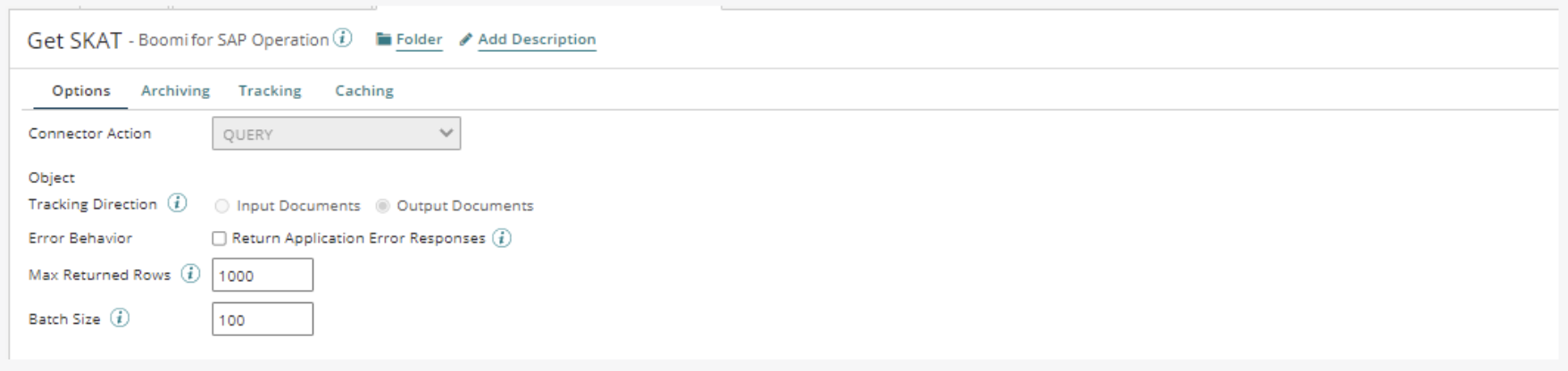Click the Max Returned Rows input field
This screenshot has width=1568, height=371.
pos(263,275)
